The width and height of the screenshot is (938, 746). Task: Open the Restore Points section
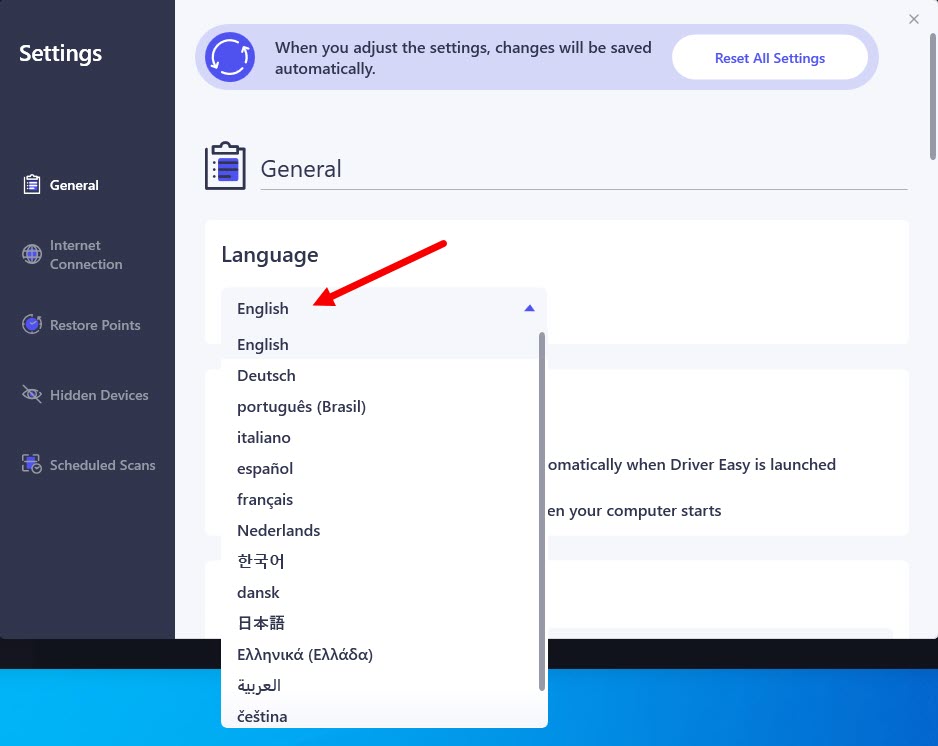click(95, 325)
